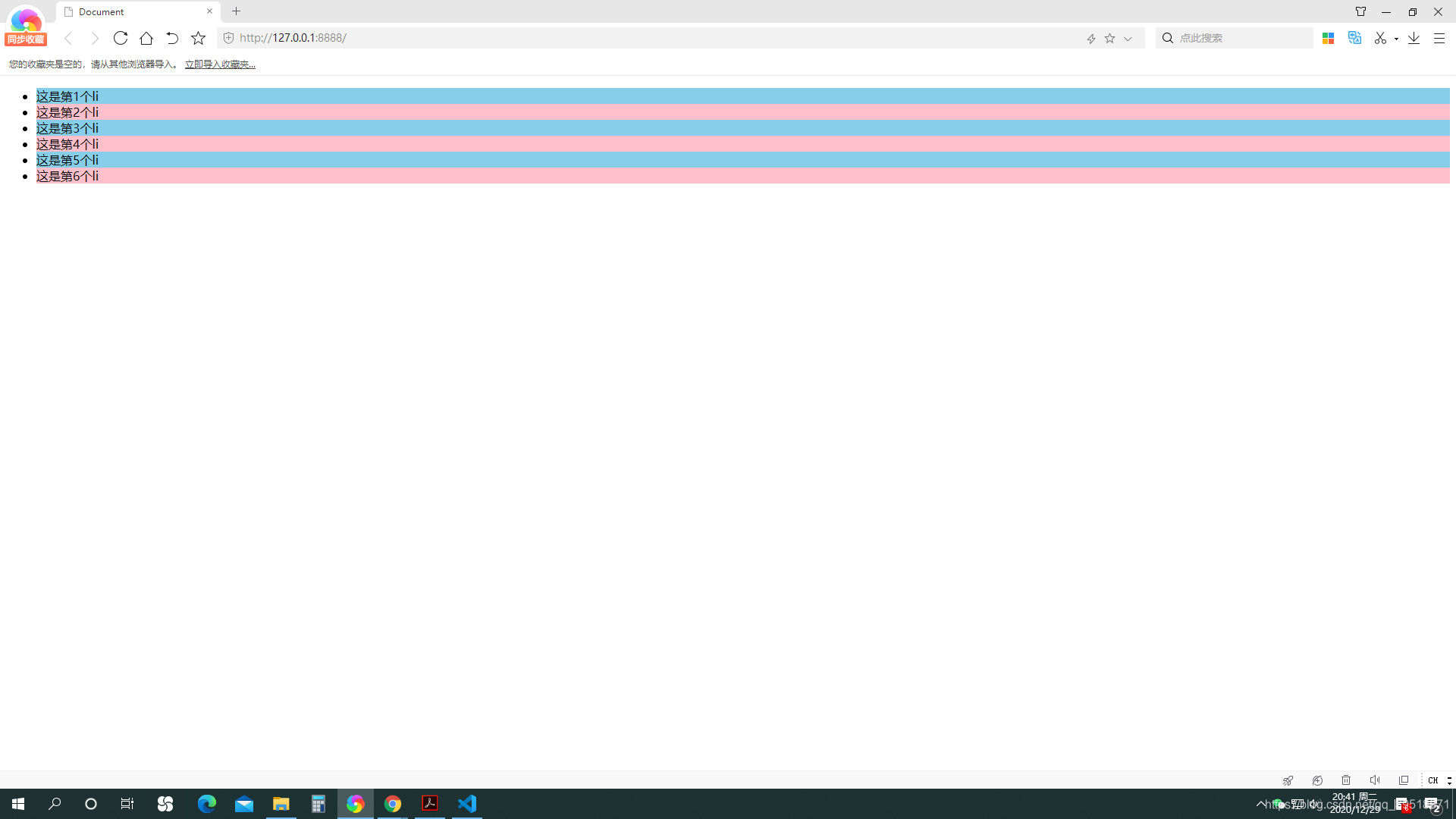Go to browser home page icon
The height and width of the screenshot is (819, 1456).
pyautogui.click(x=146, y=38)
